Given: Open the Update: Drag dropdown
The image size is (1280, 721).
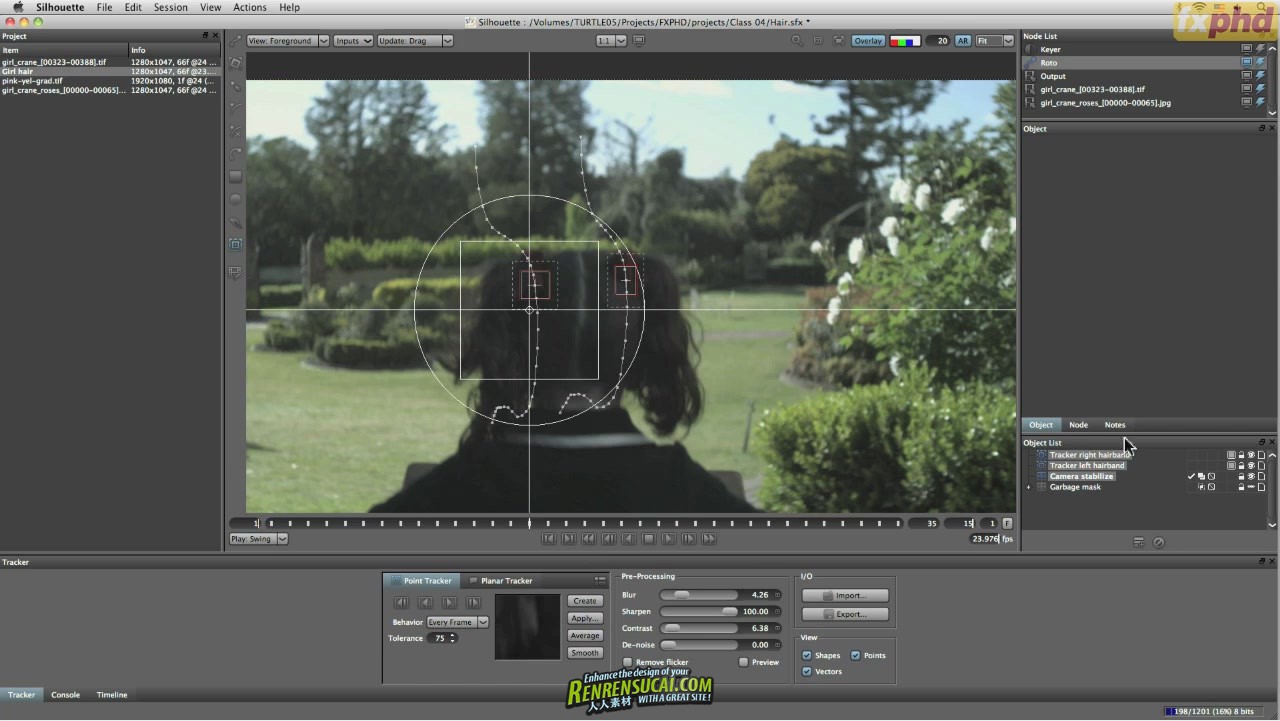Looking at the screenshot, I should tap(415, 41).
